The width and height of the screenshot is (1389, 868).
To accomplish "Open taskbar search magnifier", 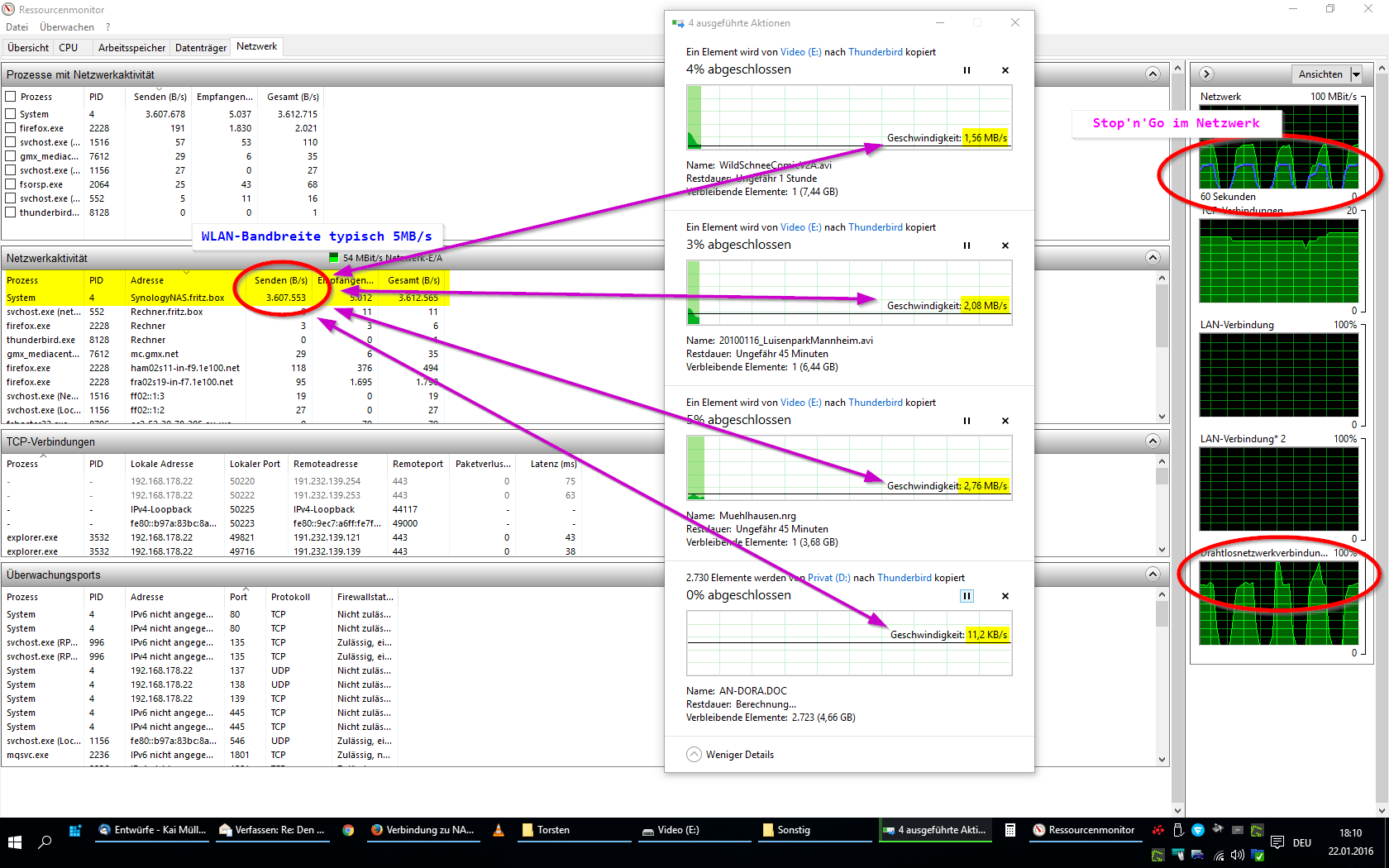I will pos(45,842).
